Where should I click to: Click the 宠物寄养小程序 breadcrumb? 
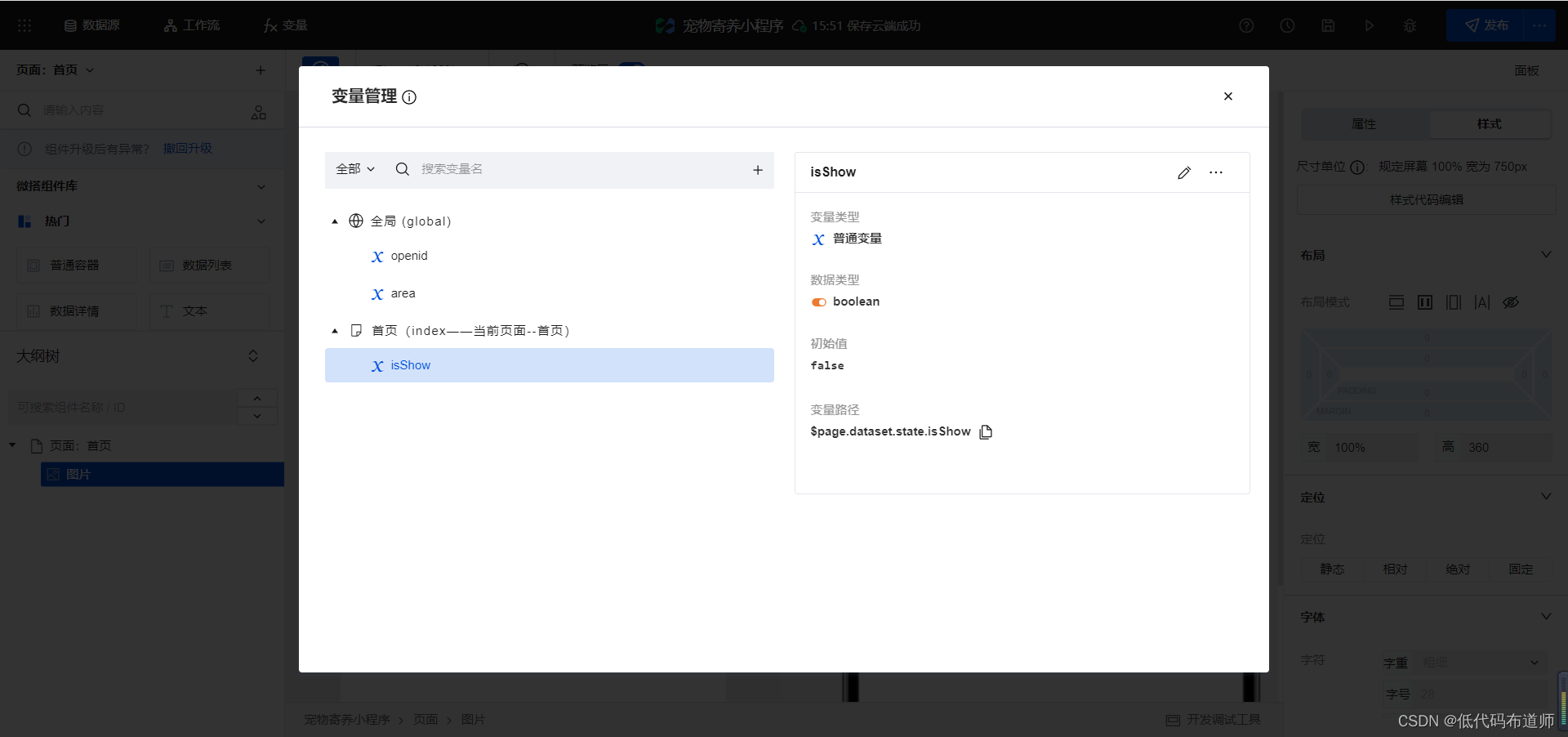(x=347, y=720)
